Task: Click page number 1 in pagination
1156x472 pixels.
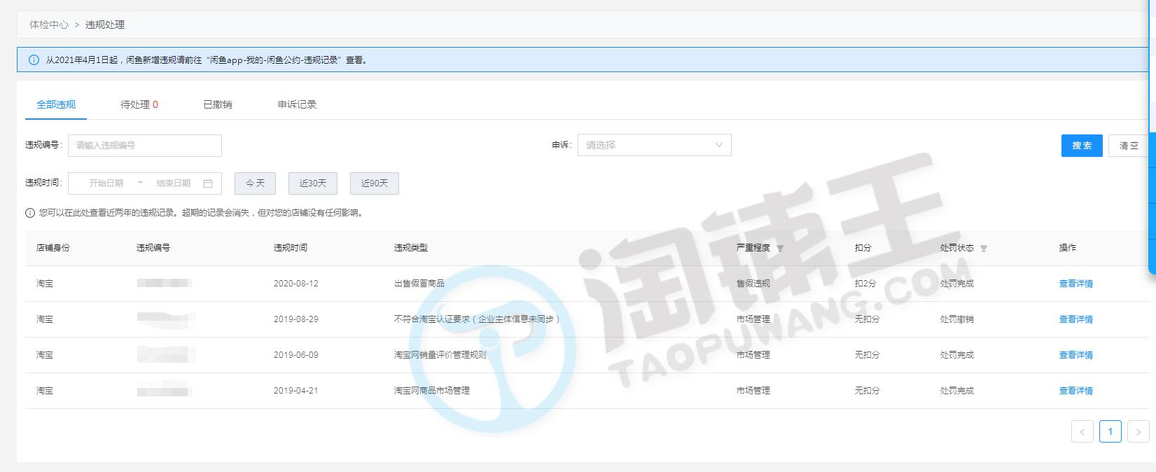Action: pyautogui.click(x=1110, y=431)
